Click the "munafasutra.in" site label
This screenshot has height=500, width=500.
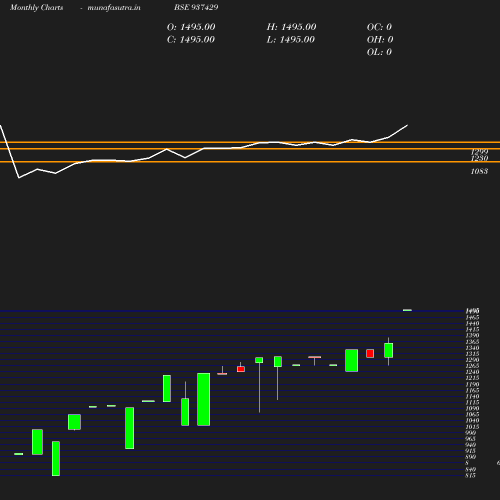[x=114, y=7]
